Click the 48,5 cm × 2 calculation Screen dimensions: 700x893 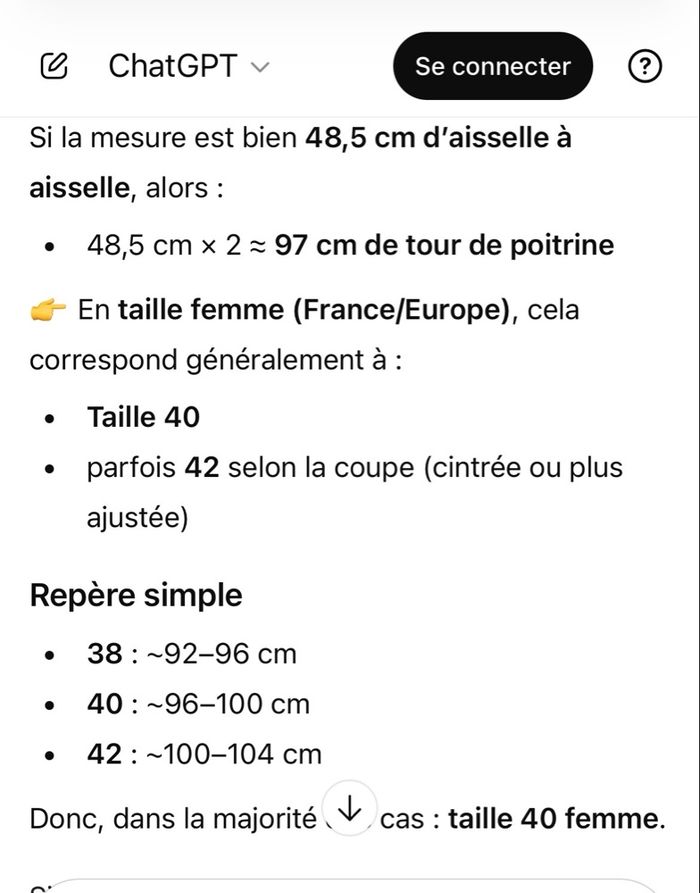(x=164, y=245)
